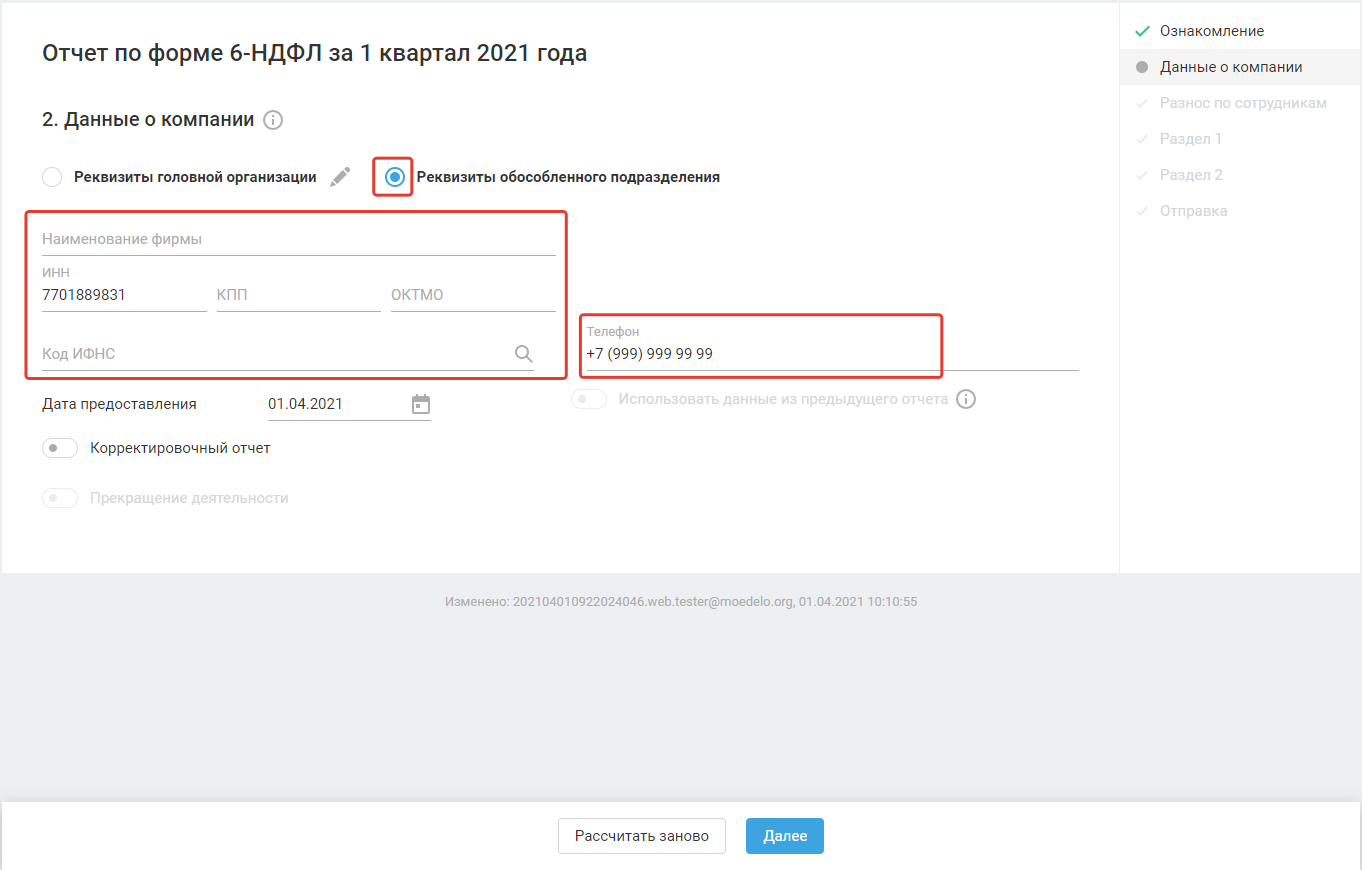Focus the Наименование фирмы field

[x=299, y=239]
